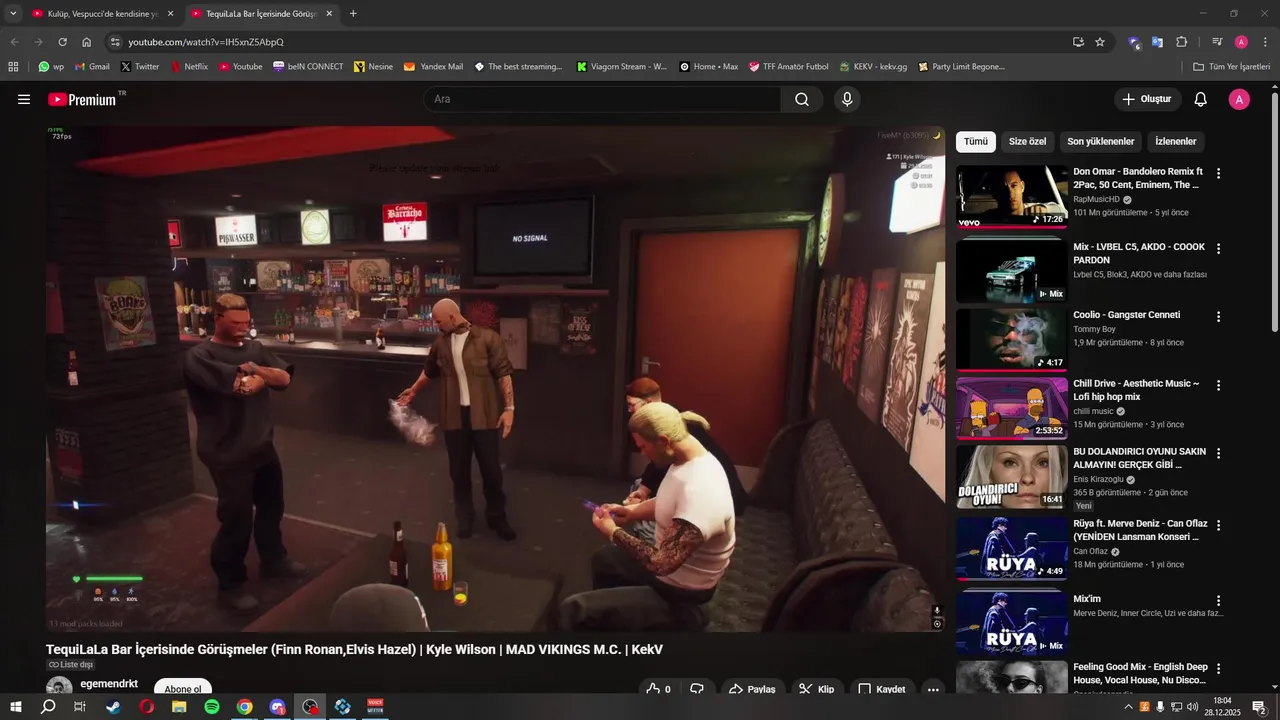1280x720 pixels.
Task: Open Windows action center notifications
Action: [1259, 707]
